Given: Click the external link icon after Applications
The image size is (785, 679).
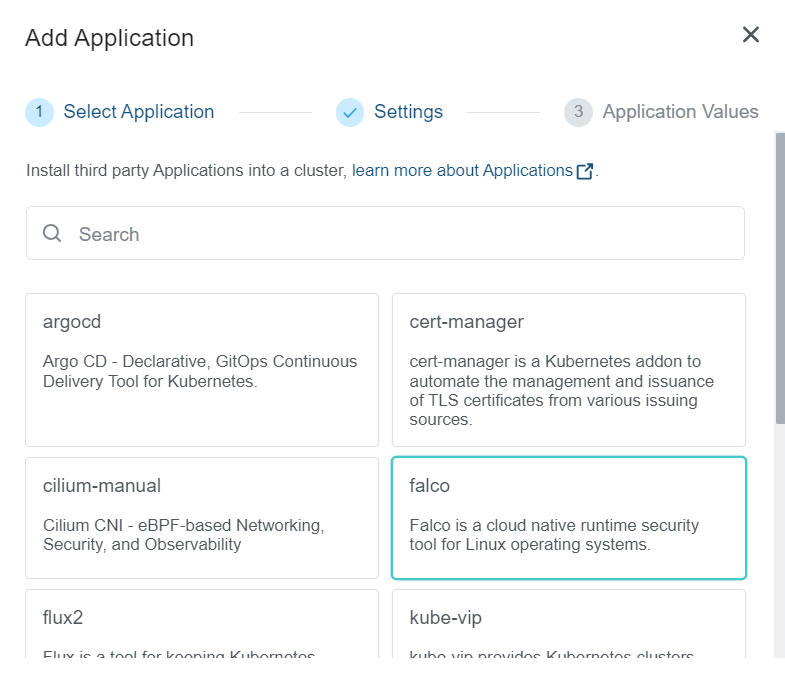Looking at the screenshot, I should tap(585, 171).
